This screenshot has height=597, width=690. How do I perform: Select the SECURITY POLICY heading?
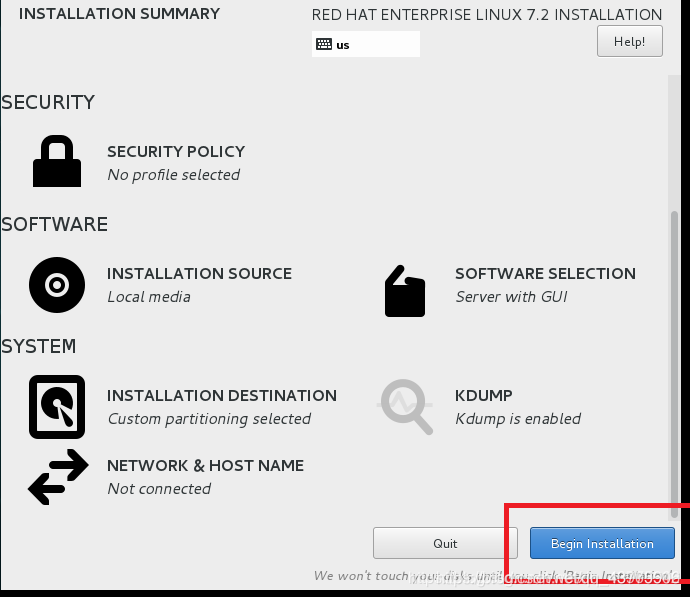[176, 151]
